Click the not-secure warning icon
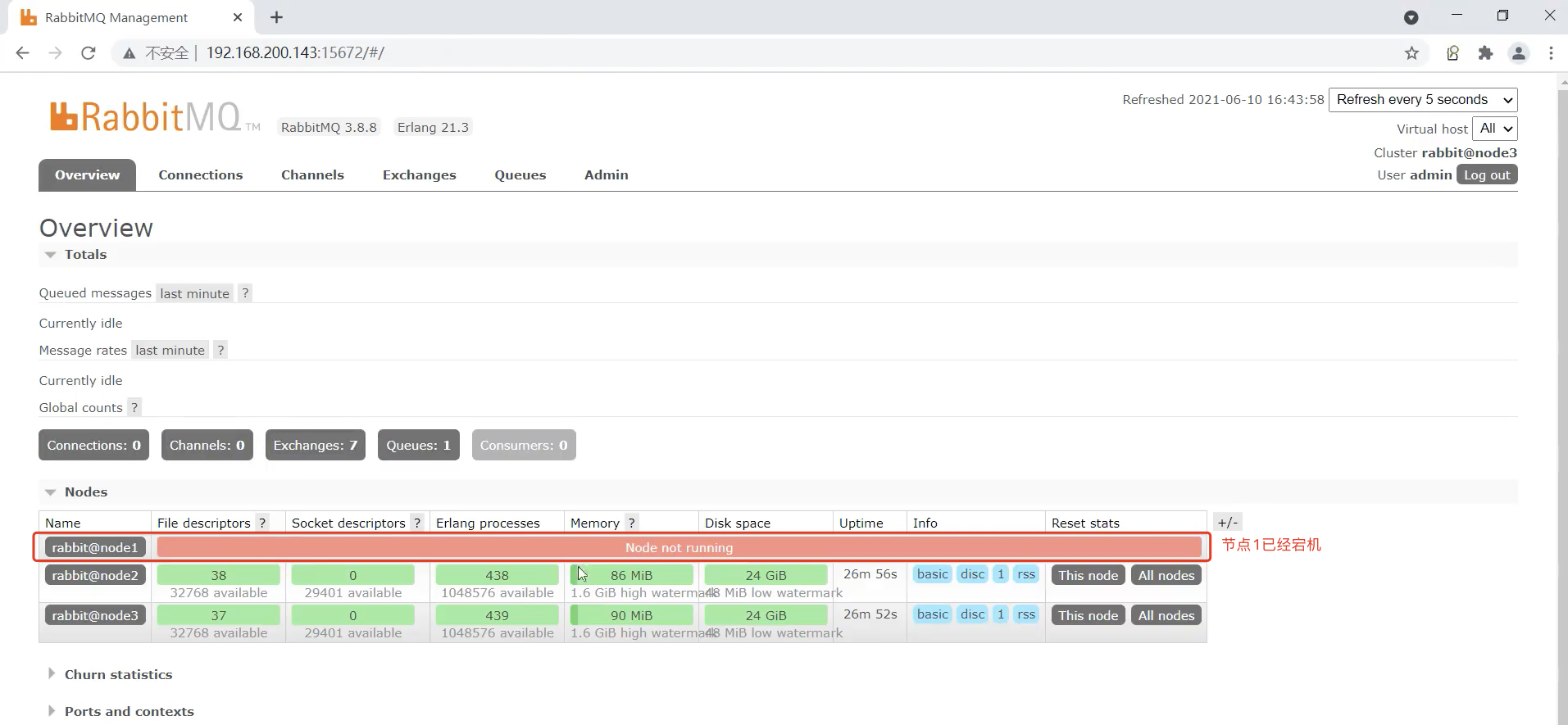1568x725 pixels. click(x=129, y=53)
